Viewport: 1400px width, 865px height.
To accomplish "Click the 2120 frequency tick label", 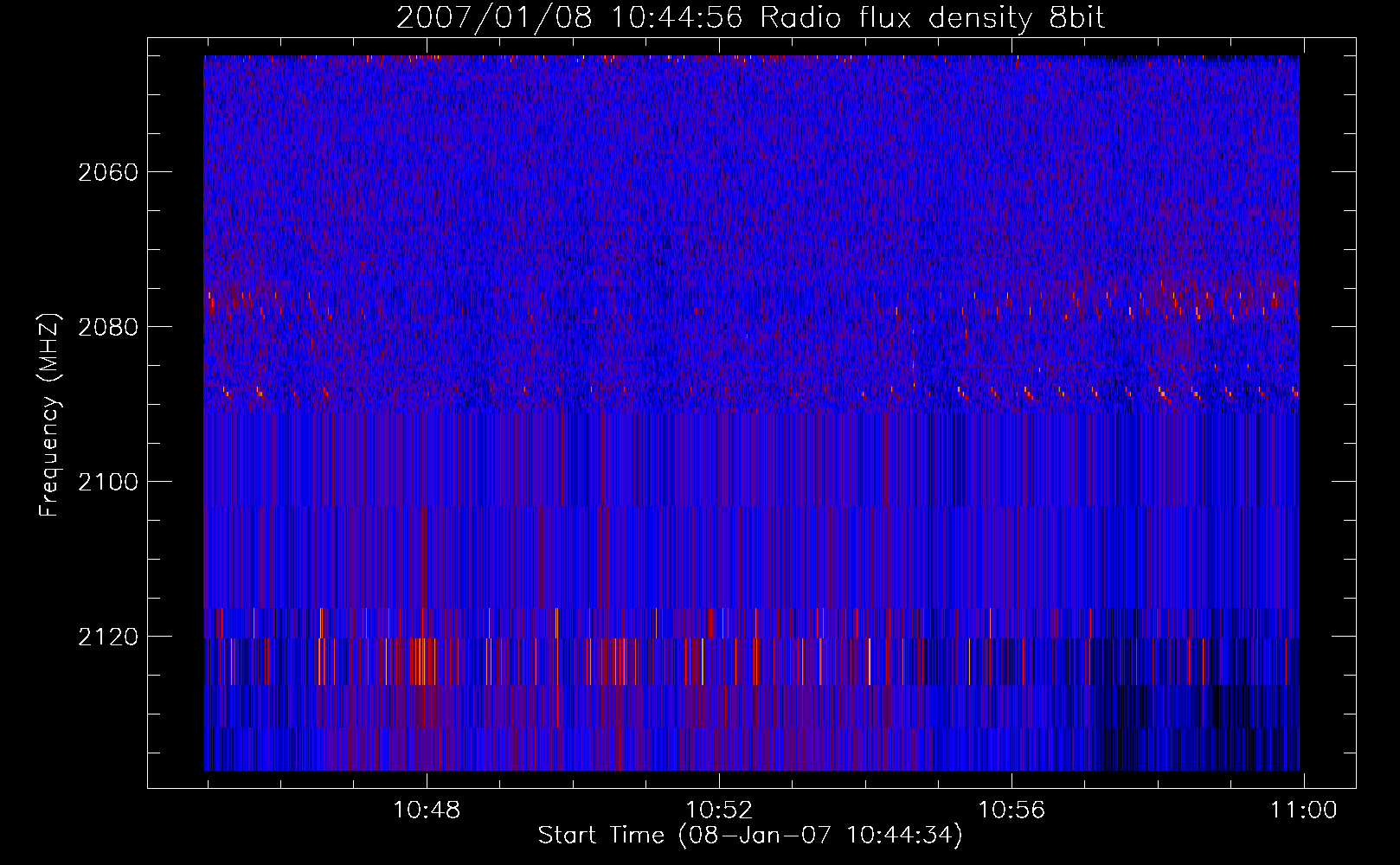I will tap(108, 637).
